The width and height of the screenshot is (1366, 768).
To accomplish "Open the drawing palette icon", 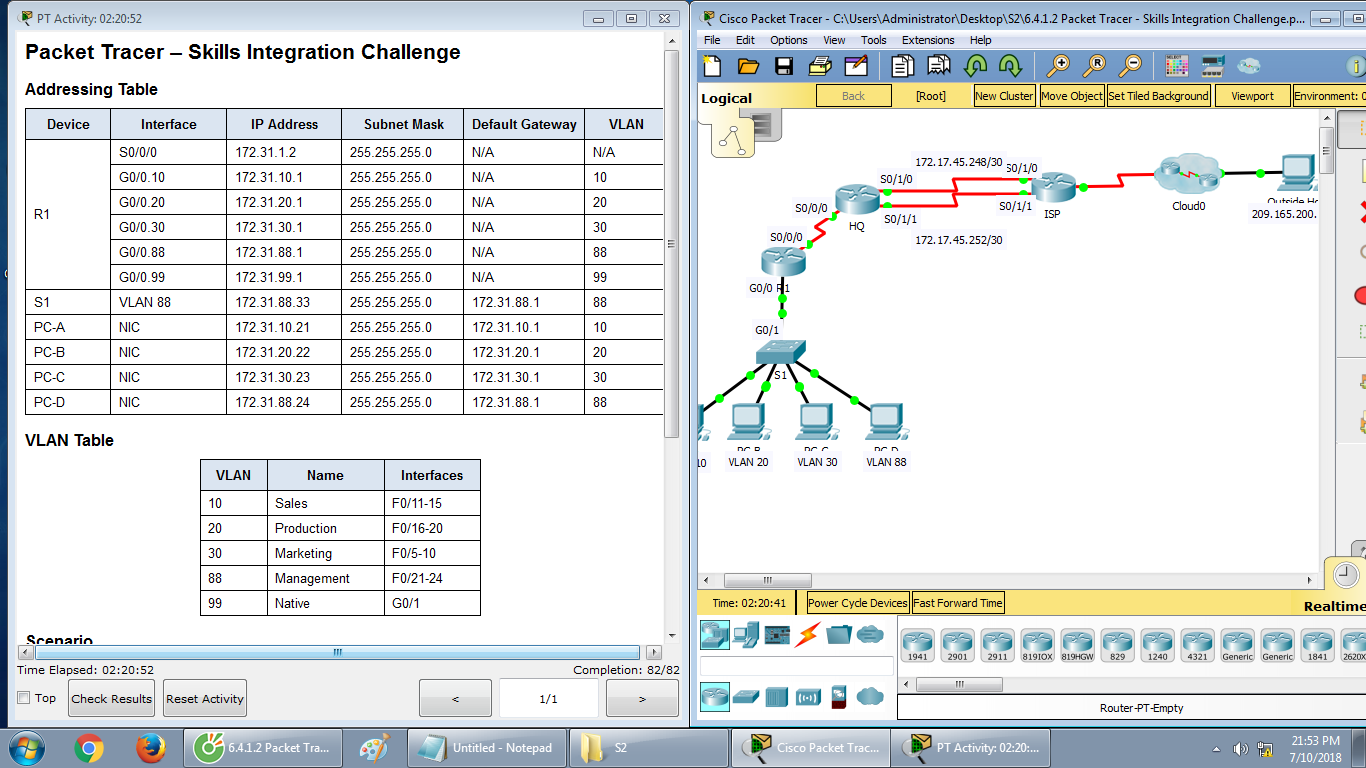I will click(x=1177, y=66).
